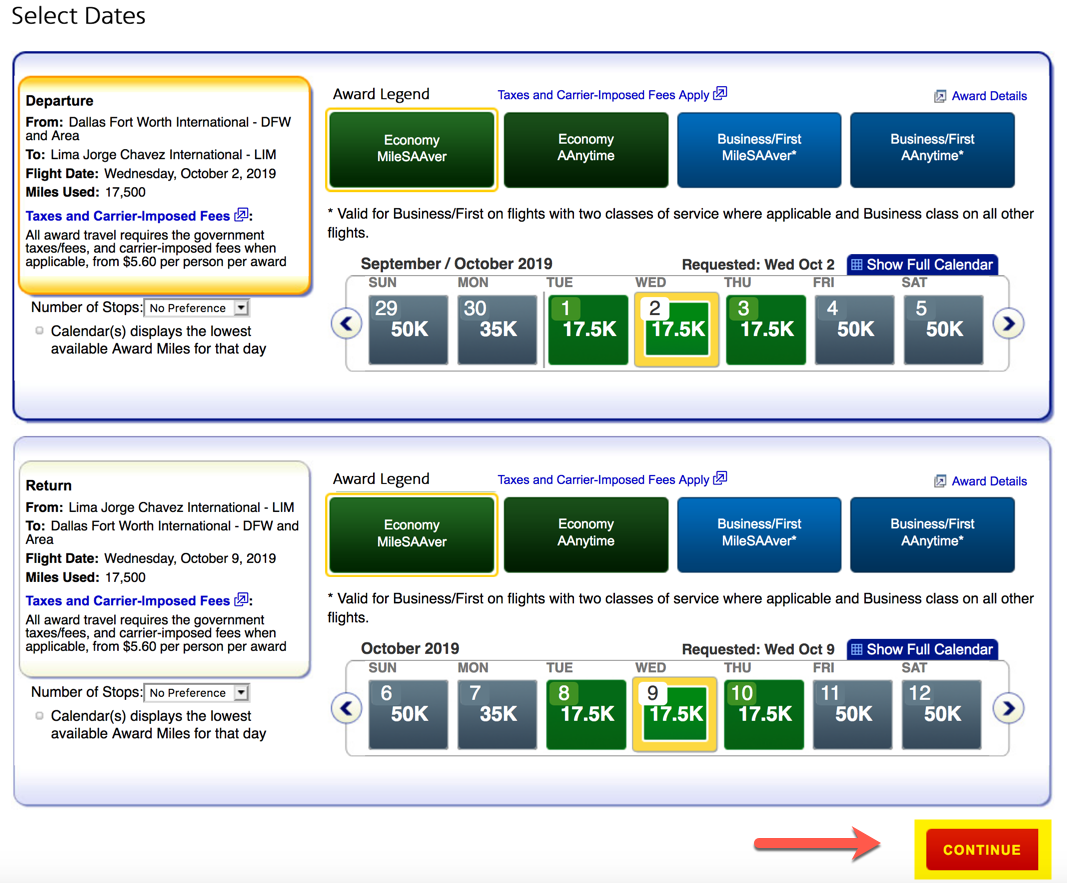Open return Taxes and Carrier-Imposed Fees Apply link
This screenshot has height=883, width=1067.
(603, 480)
